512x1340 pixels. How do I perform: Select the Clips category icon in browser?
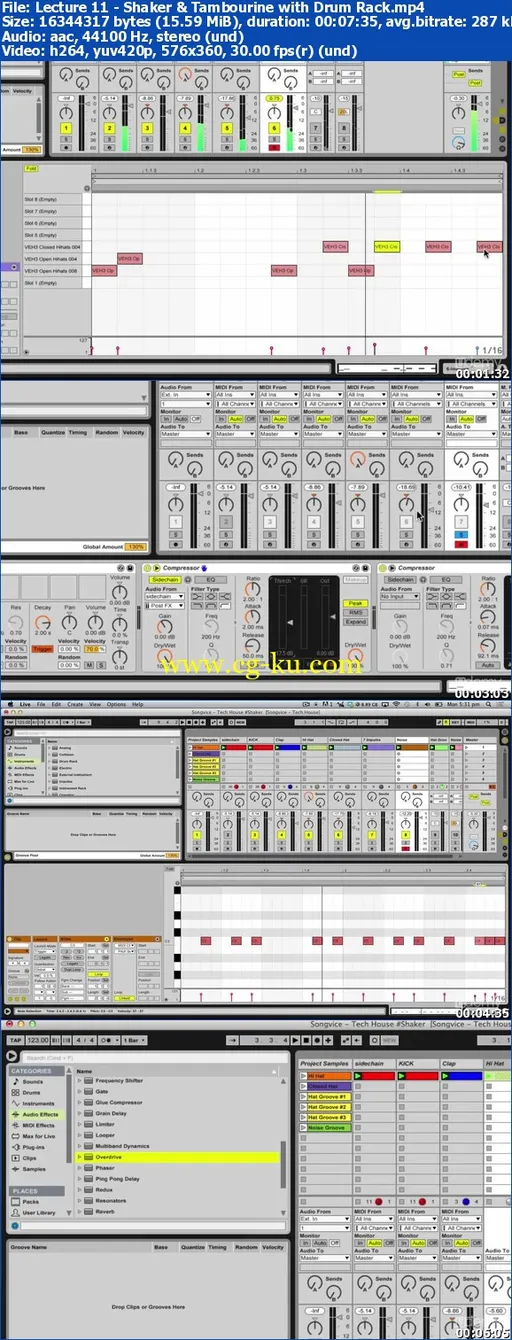click(x=16, y=1158)
